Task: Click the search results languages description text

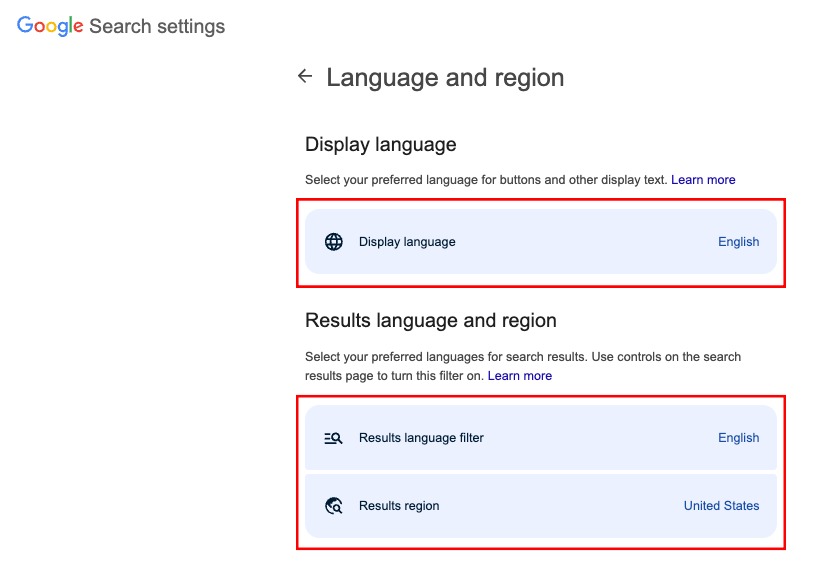Action: (x=522, y=357)
